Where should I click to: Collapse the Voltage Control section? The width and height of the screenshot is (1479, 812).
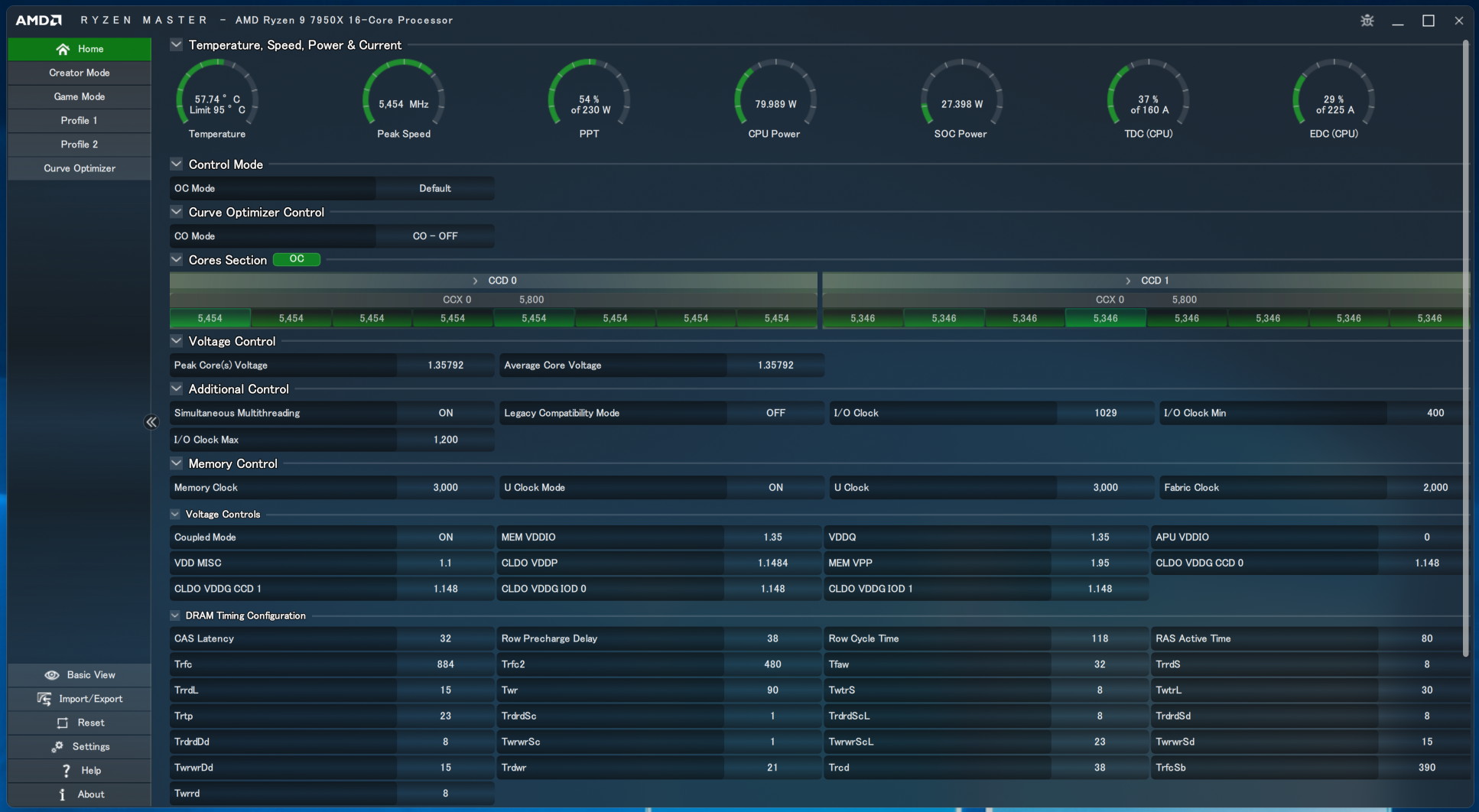point(177,341)
